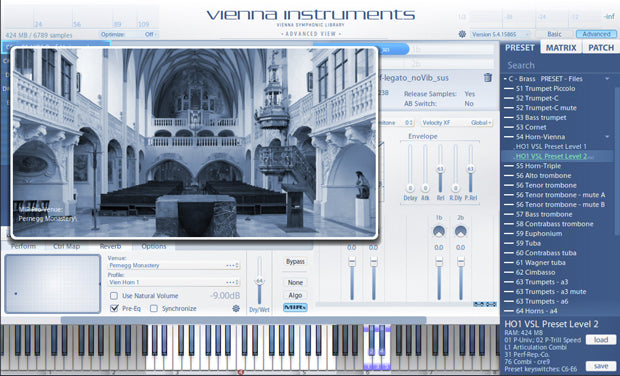Click the slot link icons below 2b fader
Screen dimensions: 620x376
point(485,304)
